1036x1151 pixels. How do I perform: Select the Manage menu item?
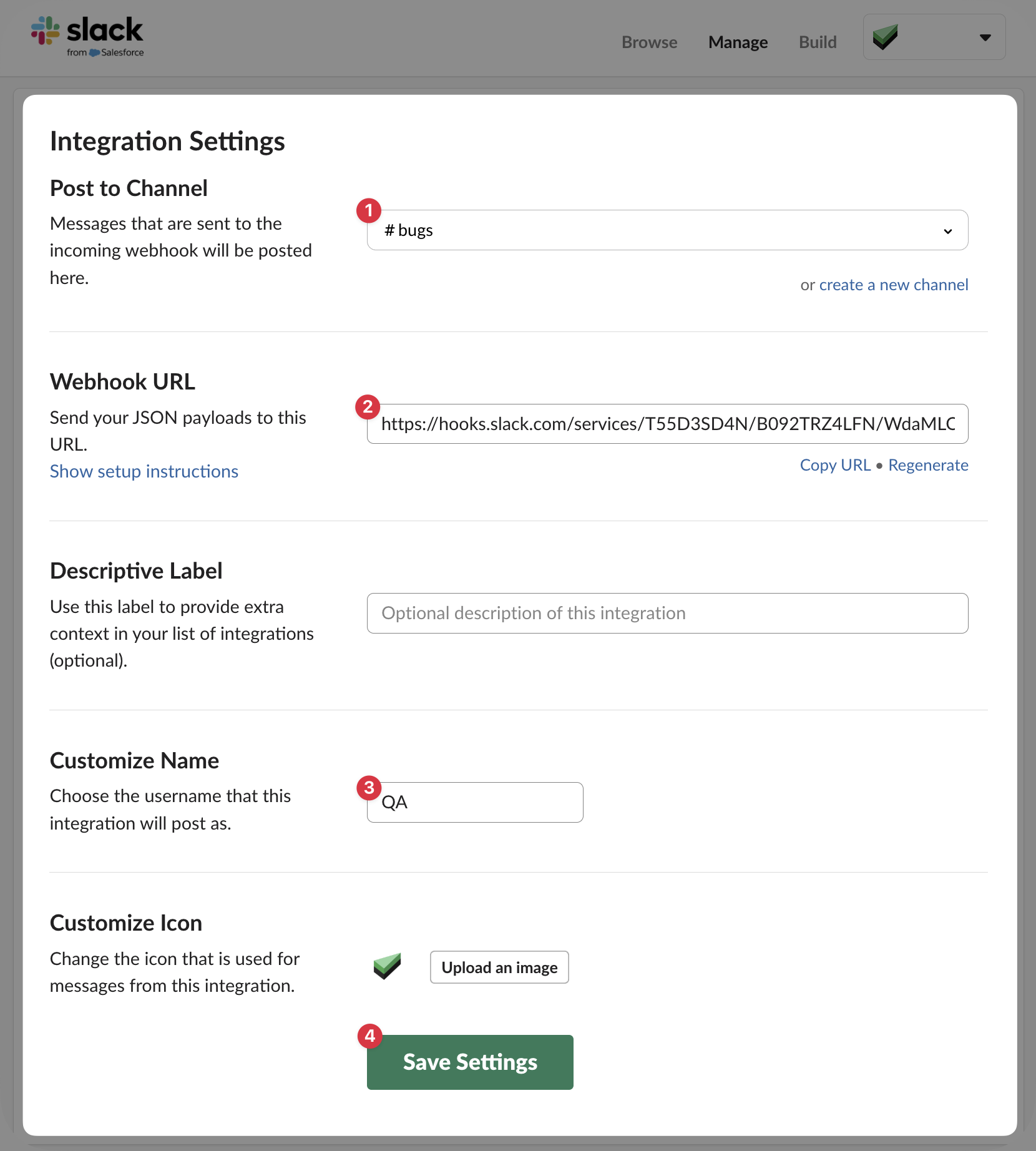[x=738, y=42]
